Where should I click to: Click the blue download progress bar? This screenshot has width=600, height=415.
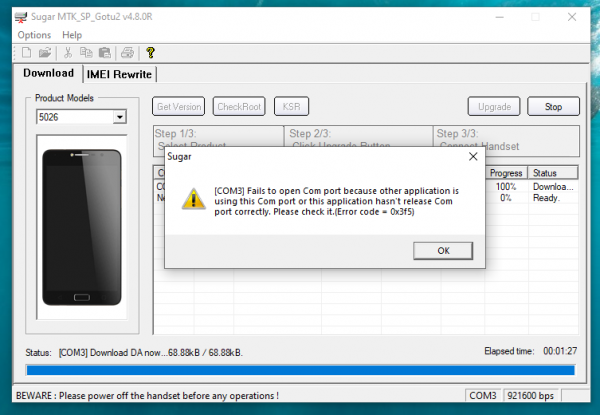(301, 370)
